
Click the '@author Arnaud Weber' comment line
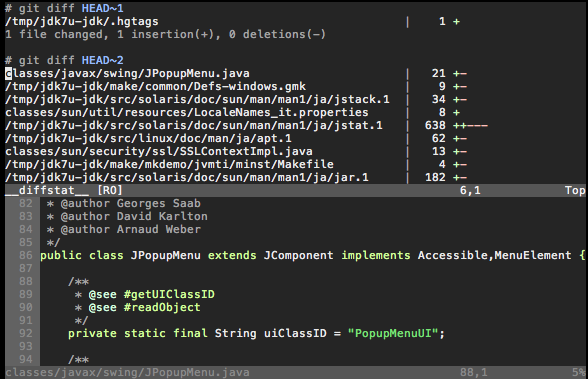click(123, 229)
